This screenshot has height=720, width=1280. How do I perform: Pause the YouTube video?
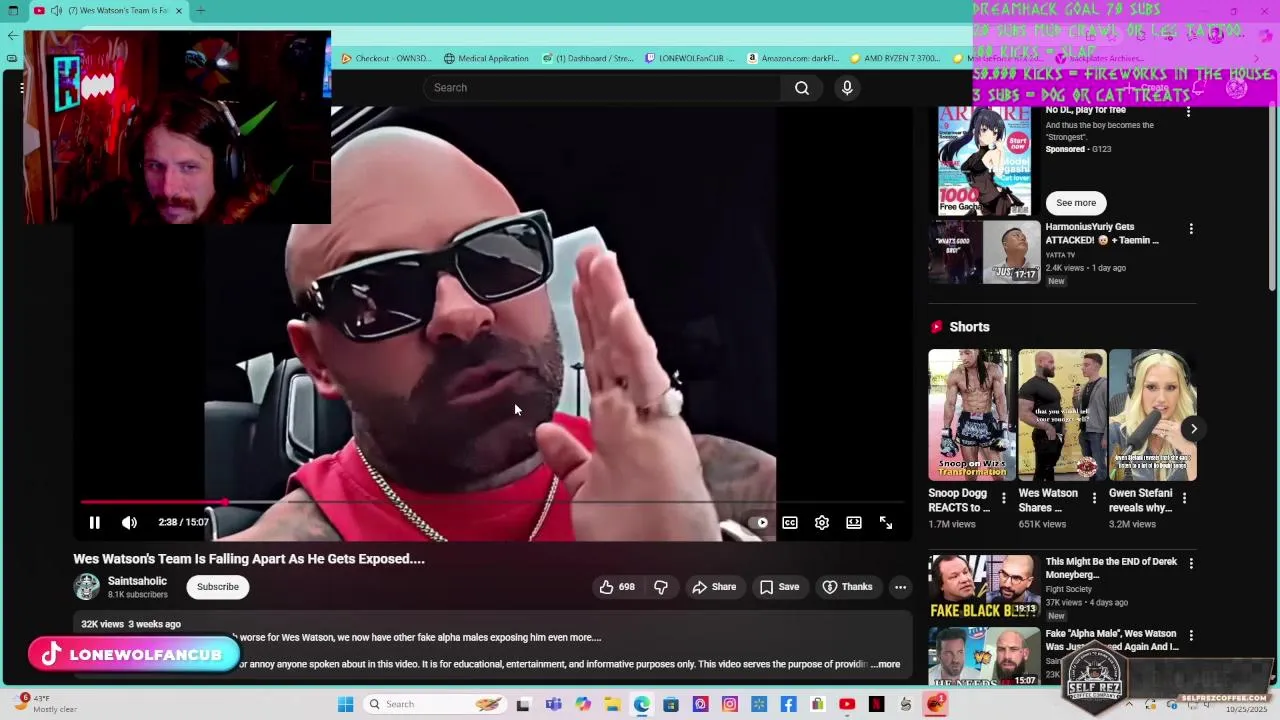(x=94, y=522)
